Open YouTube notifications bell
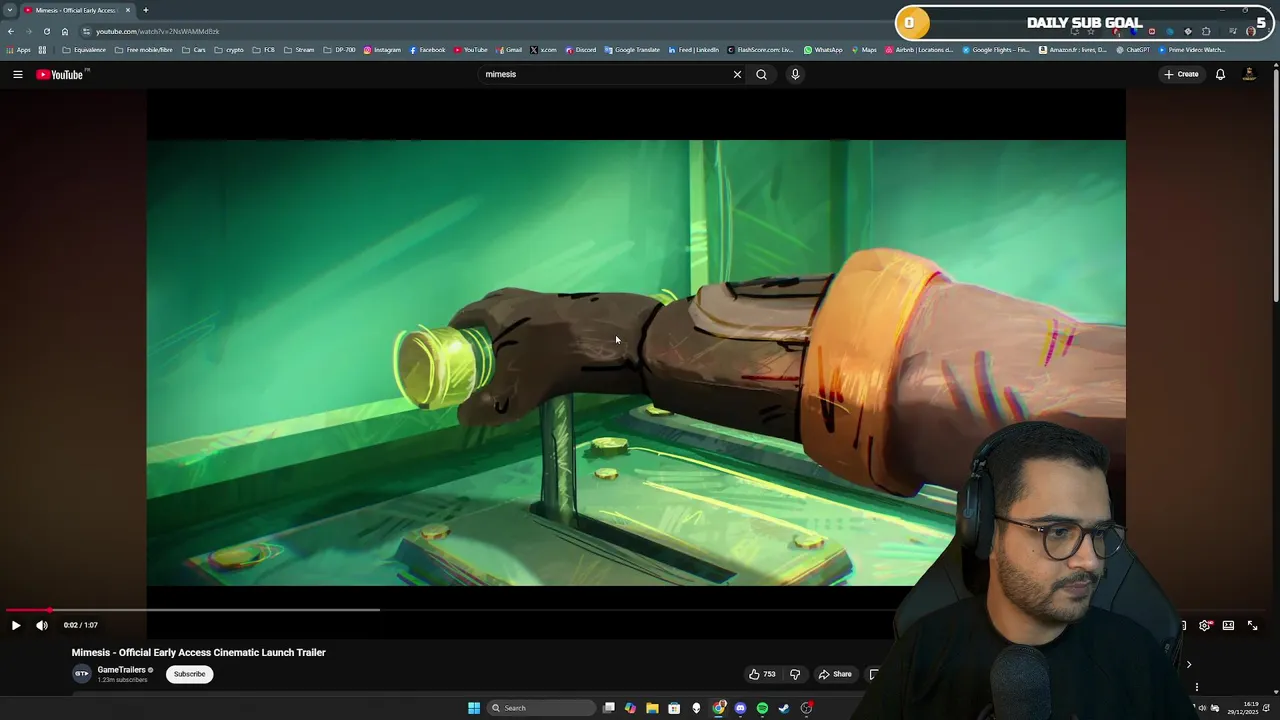 click(1220, 74)
